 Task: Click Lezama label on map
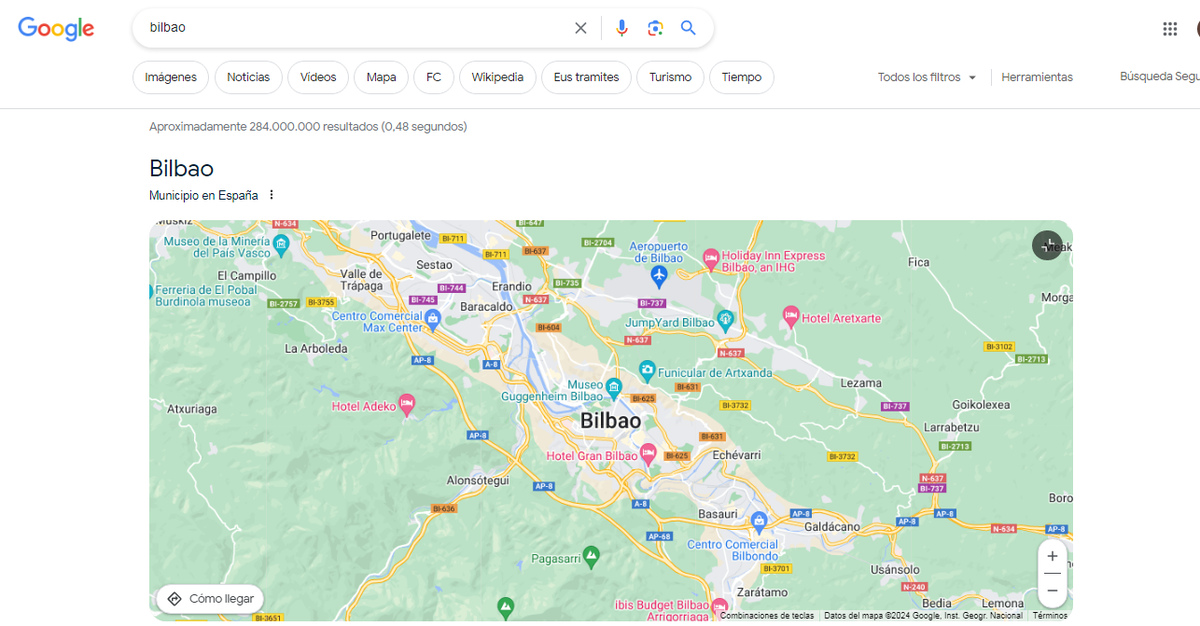[x=861, y=383]
